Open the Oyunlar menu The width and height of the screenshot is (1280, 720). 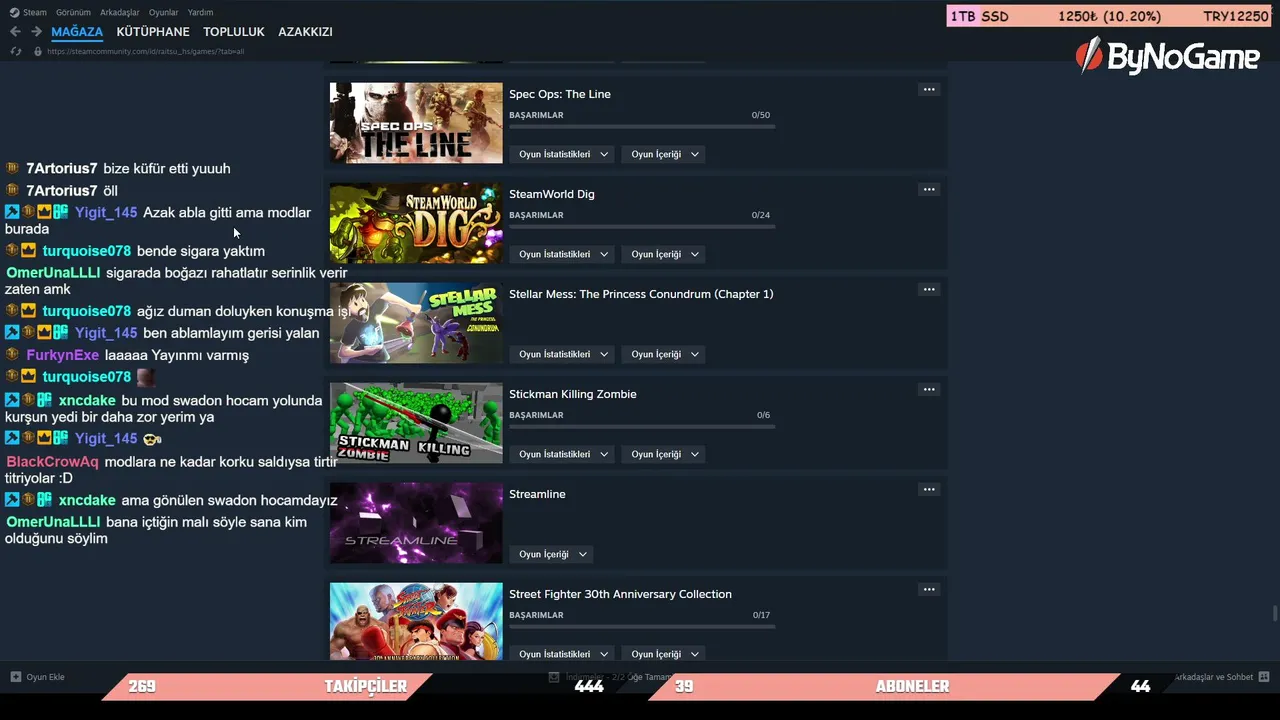(x=163, y=13)
